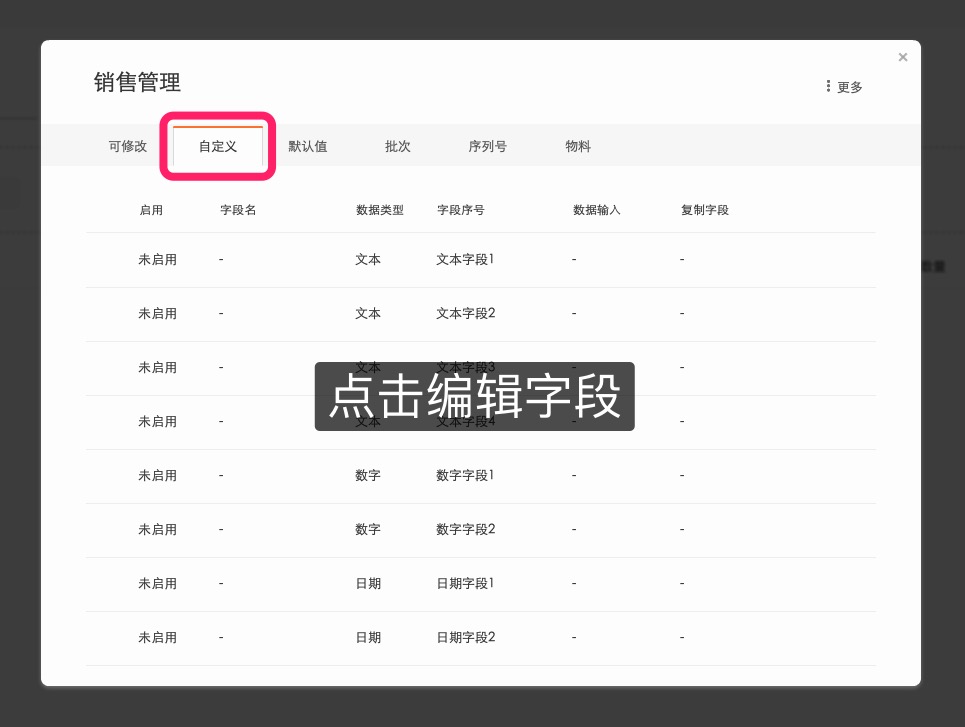Select the 文本字段2 cell
965x727 pixels.
465,314
